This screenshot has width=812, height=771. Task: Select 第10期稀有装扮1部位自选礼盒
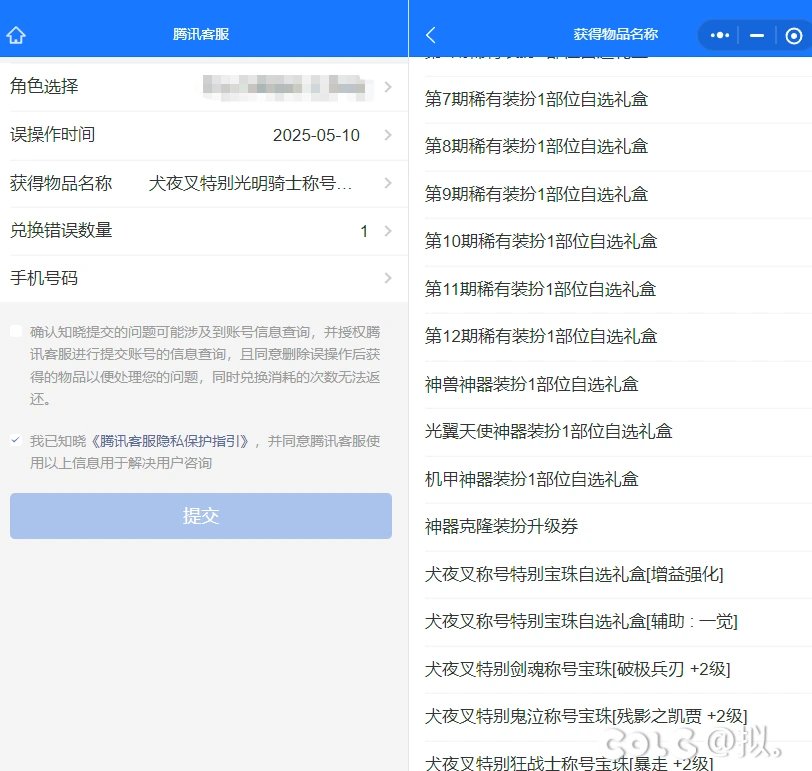(541, 241)
